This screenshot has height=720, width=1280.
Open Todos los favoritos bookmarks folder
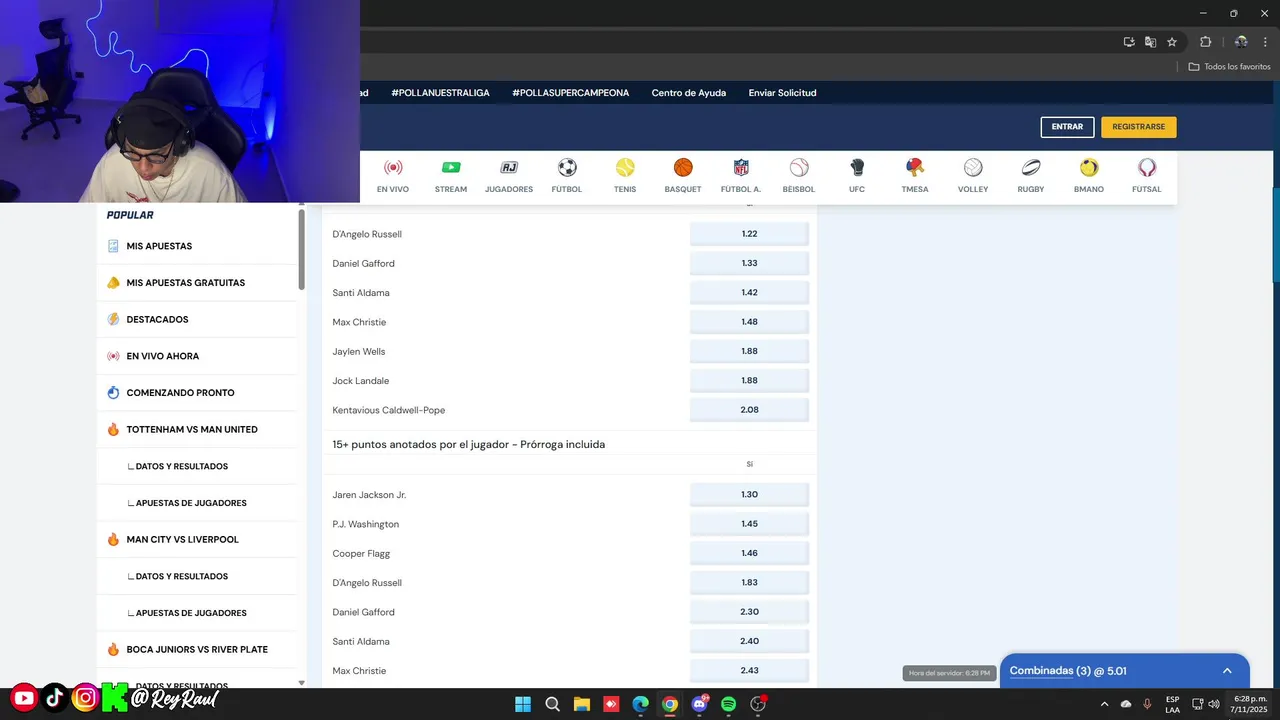coord(1229,67)
